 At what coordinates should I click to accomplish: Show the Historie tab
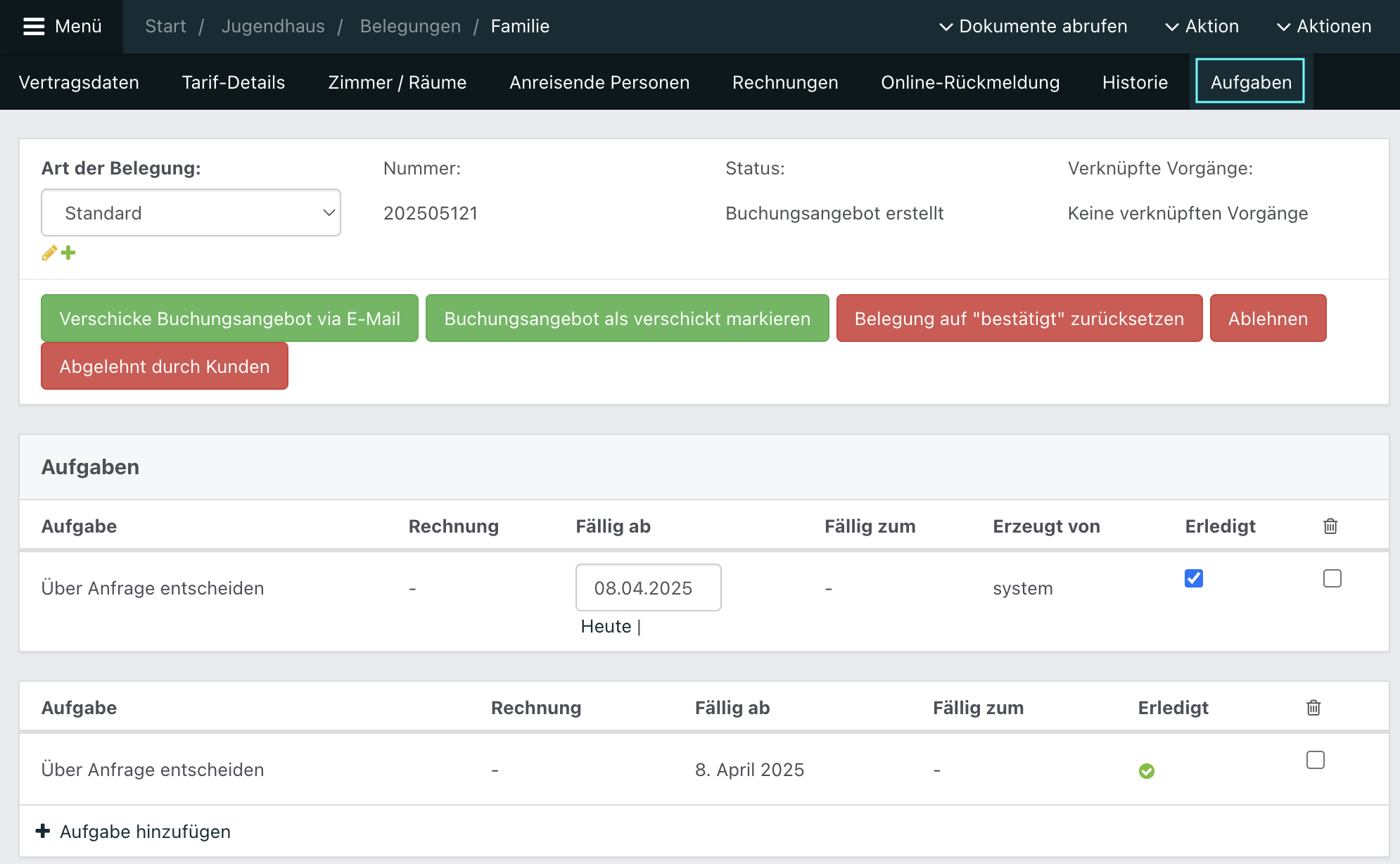[1135, 82]
